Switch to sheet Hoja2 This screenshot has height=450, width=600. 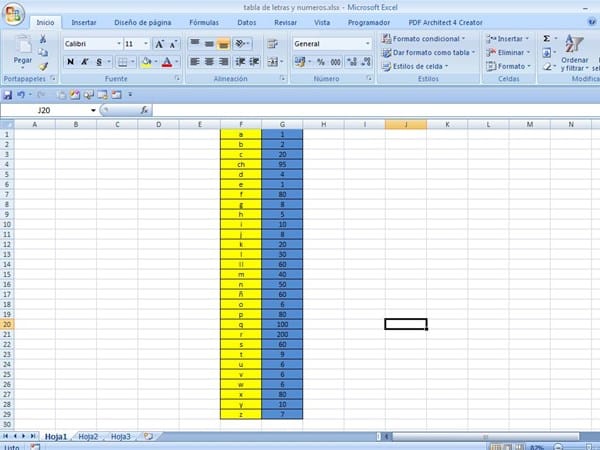88,437
